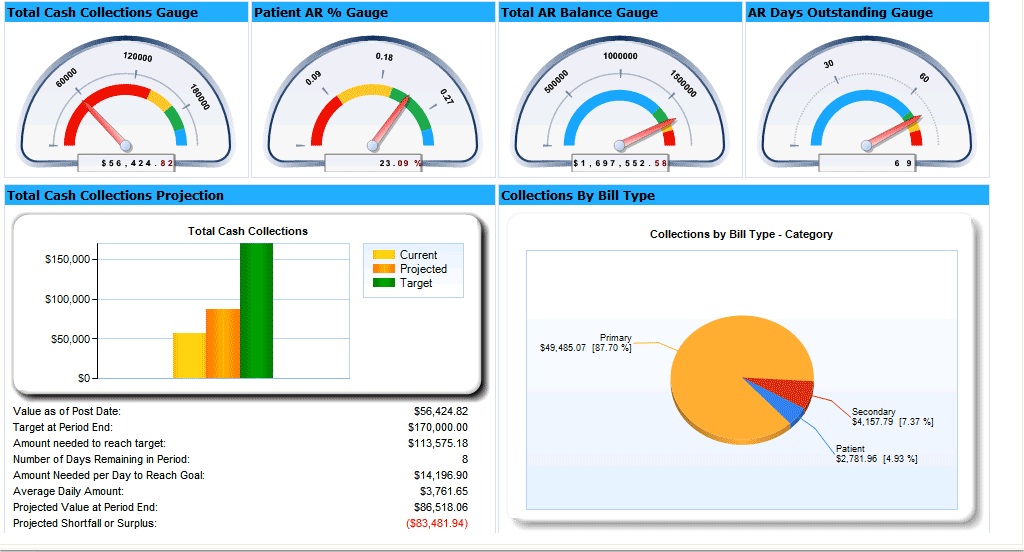The width and height of the screenshot is (1024, 552).
Task: Select the yellow Current bar in chart
Action: coord(189,356)
